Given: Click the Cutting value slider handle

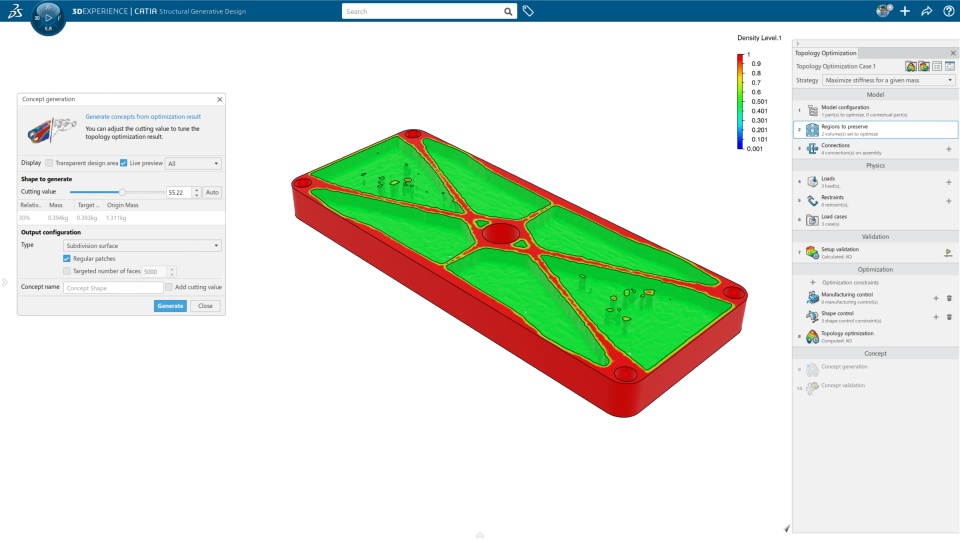Looking at the screenshot, I should click(122, 192).
